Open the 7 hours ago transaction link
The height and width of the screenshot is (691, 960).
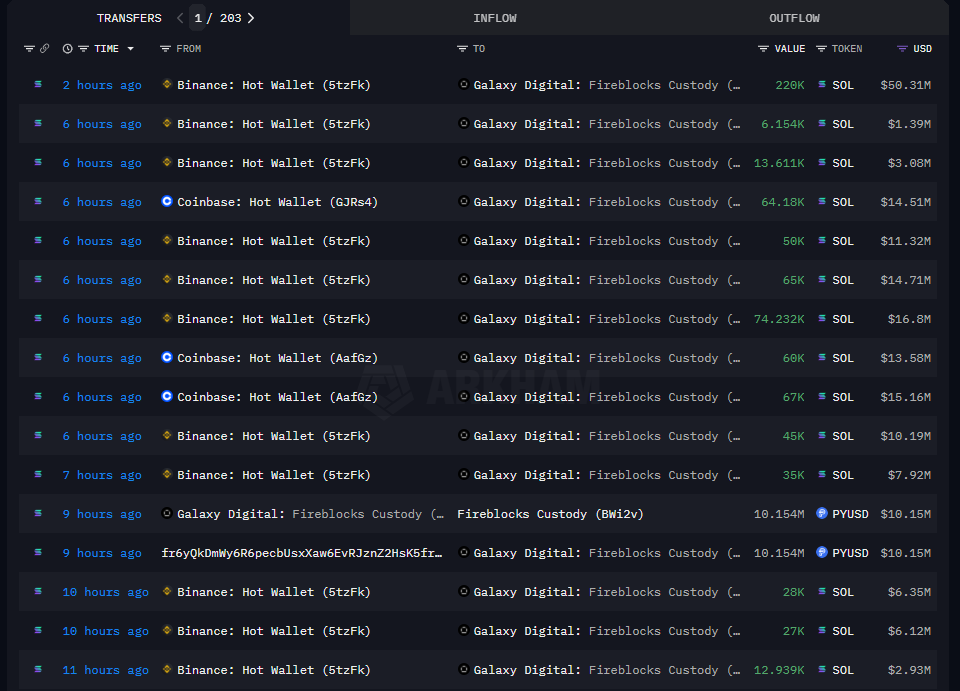point(102,475)
